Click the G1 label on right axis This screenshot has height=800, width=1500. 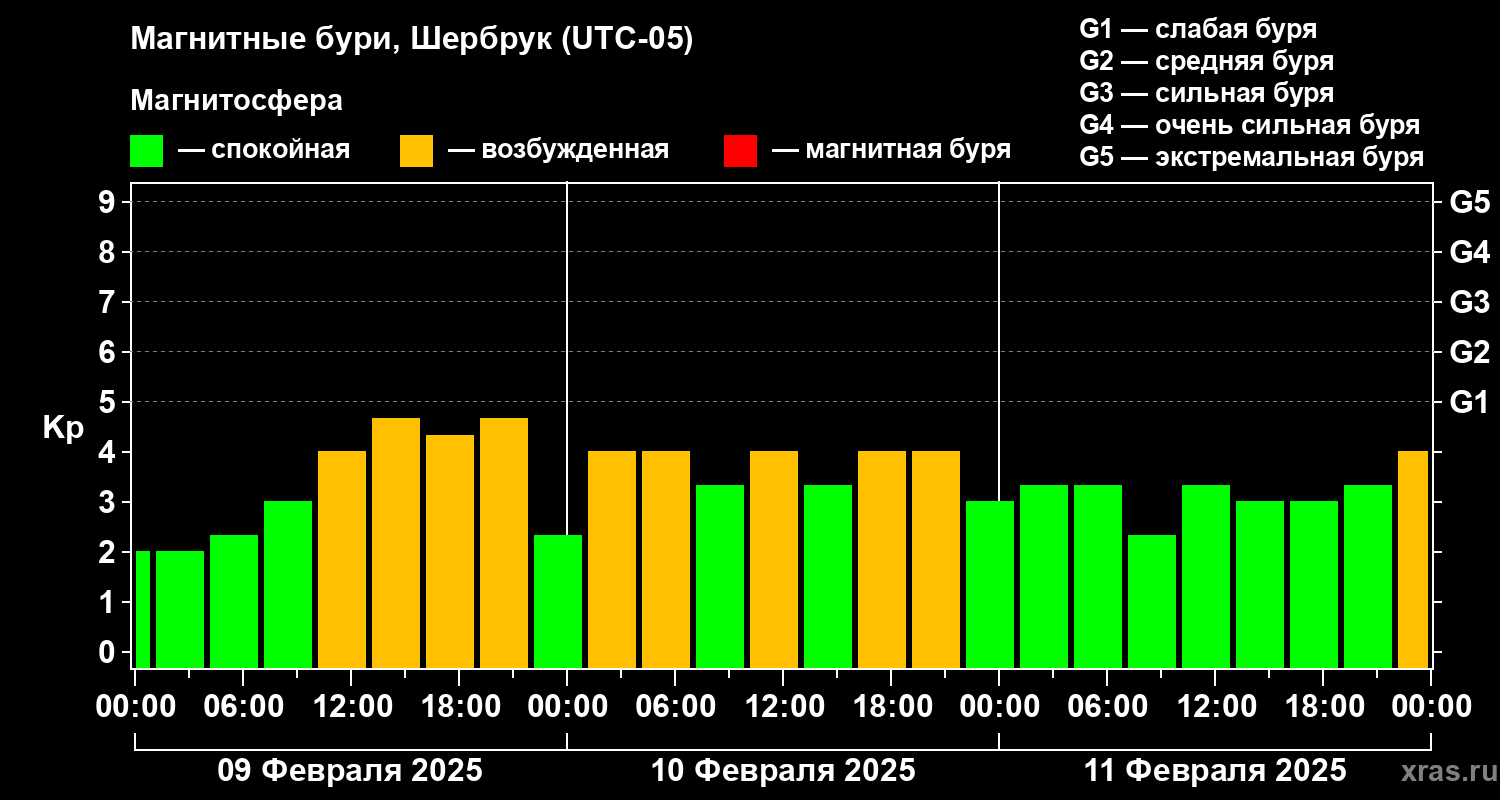(x=1469, y=402)
